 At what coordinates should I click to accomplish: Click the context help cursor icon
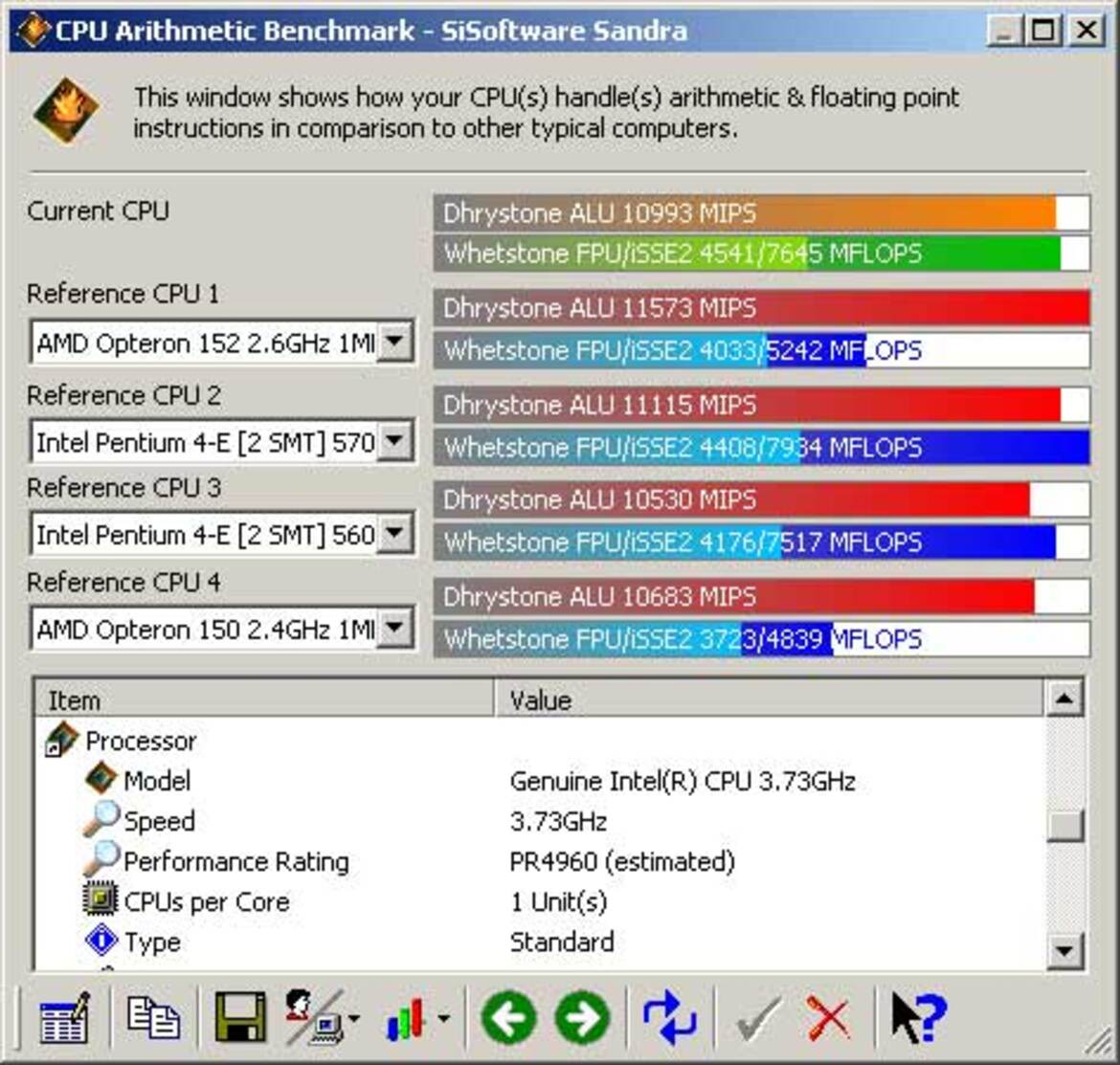pyautogui.click(x=919, y=1019)
